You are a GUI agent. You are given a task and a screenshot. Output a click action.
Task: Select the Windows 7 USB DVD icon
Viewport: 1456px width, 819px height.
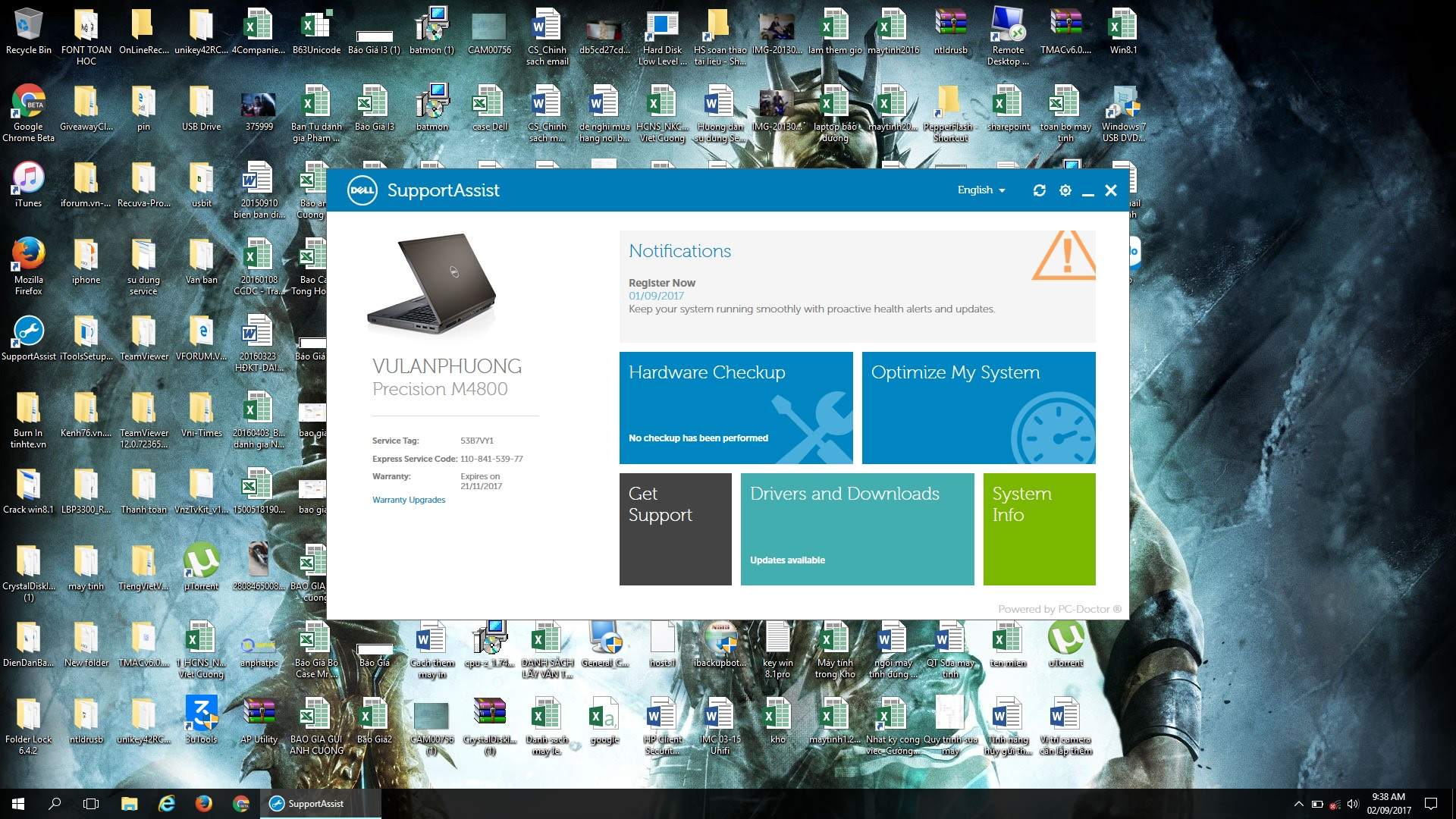pyautogui.click(x=1123, y=114)
